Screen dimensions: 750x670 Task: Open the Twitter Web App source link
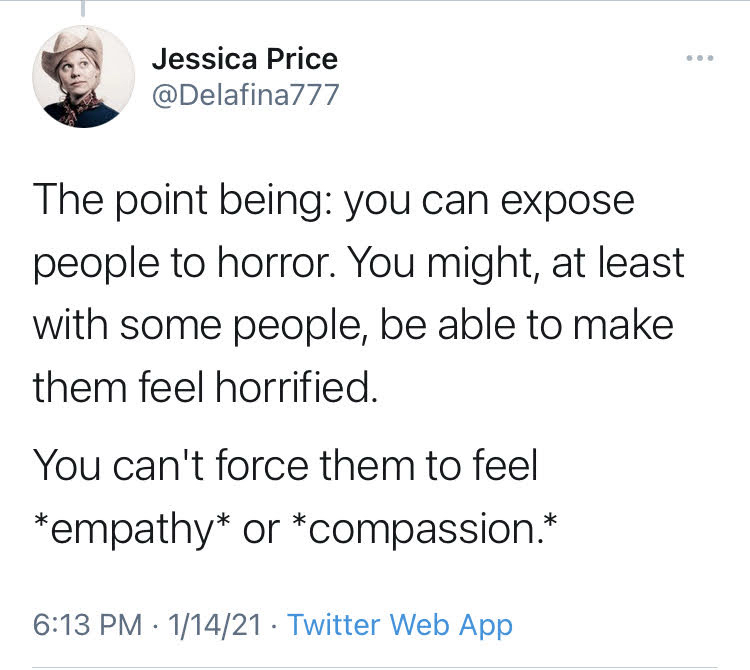tap(400, 626)
